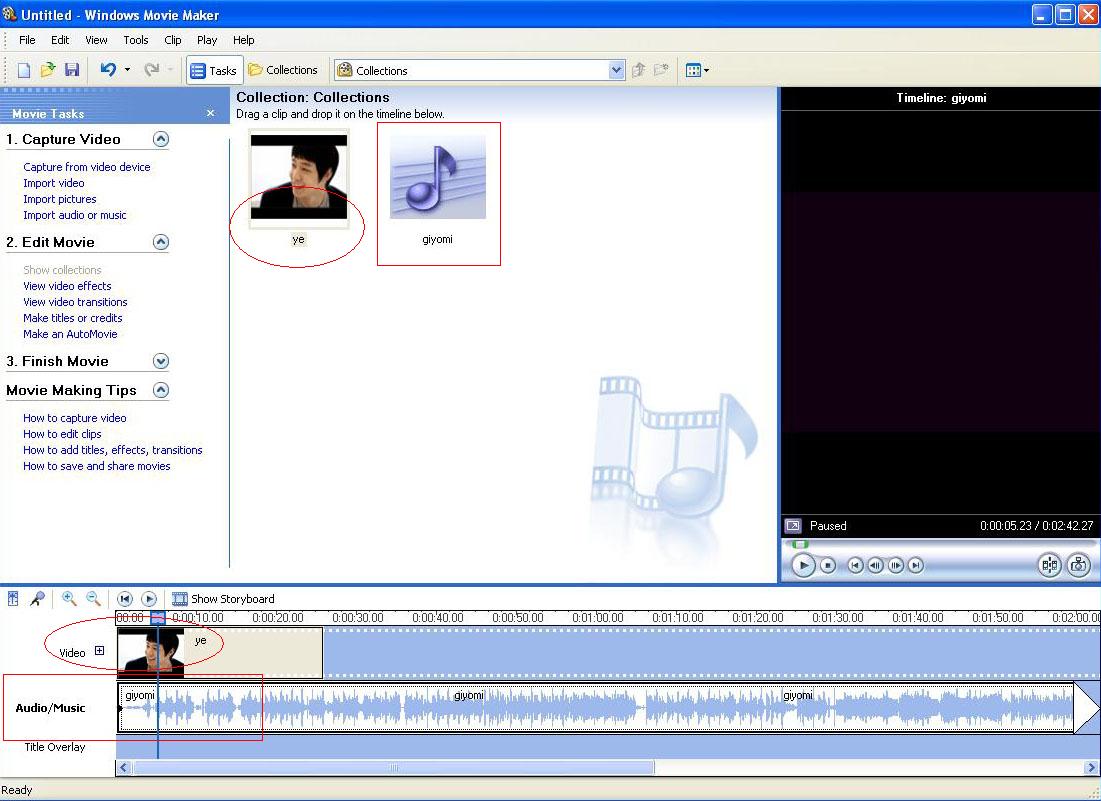
Task: Open a new project with the New icon
Action: [21, 69]
